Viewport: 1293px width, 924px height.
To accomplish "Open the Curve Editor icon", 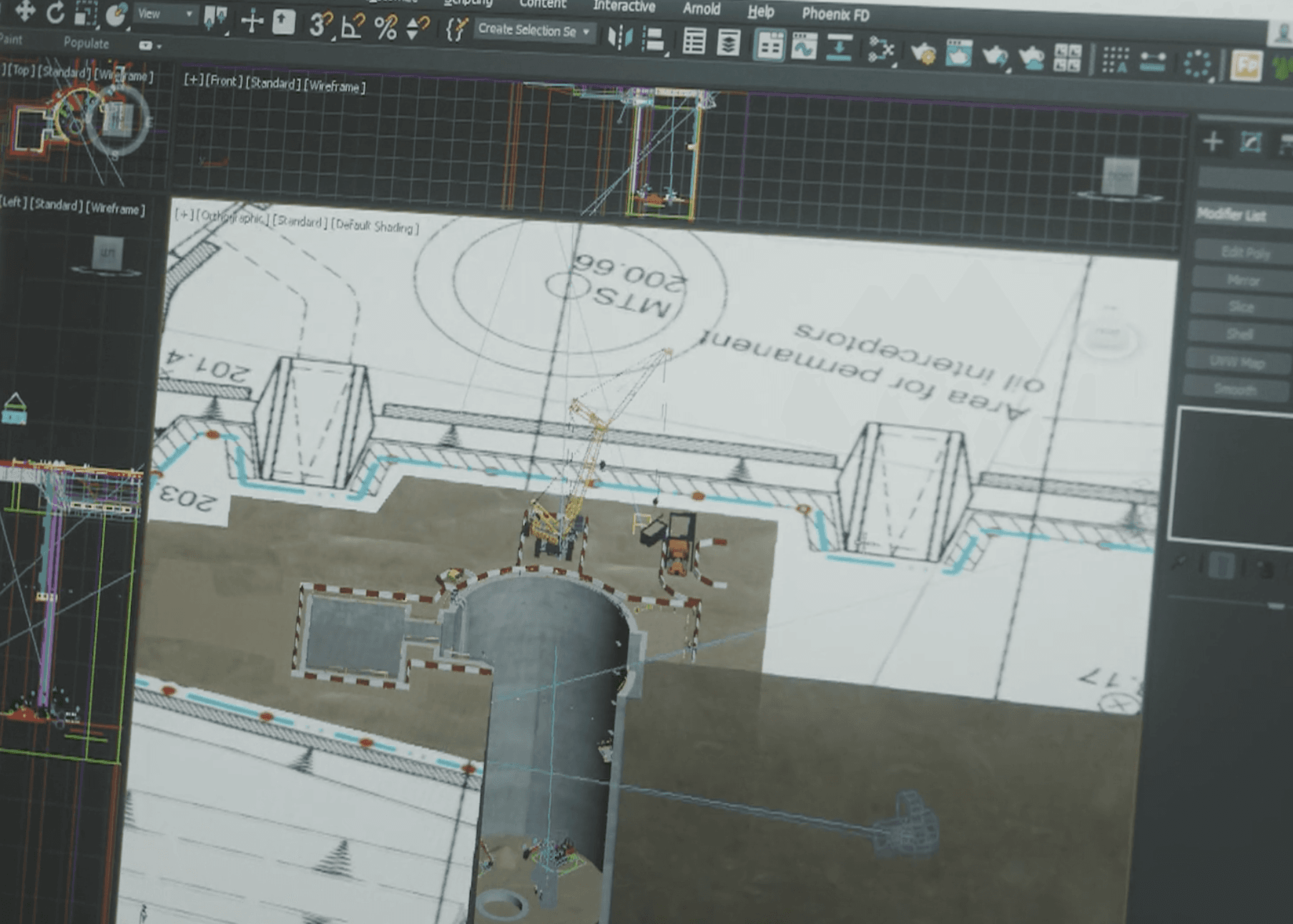I will (804, 46).
